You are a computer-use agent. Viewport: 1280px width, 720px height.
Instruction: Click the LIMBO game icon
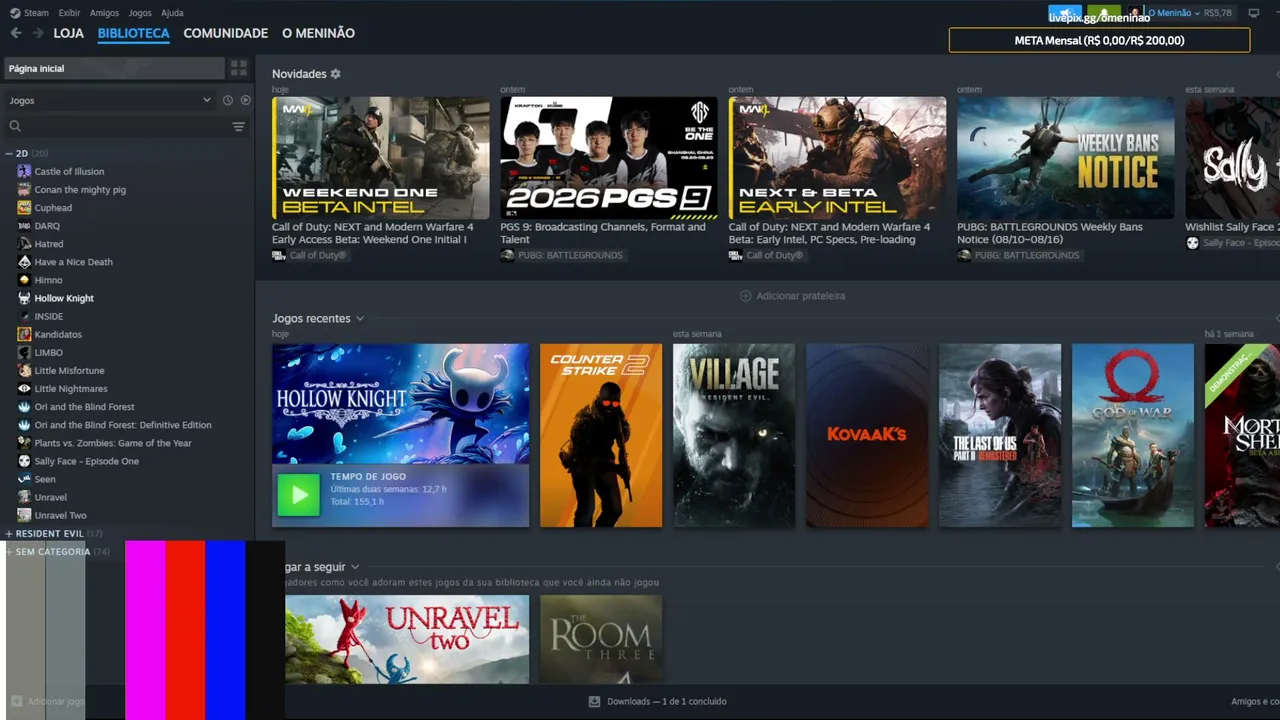(24, 352)
